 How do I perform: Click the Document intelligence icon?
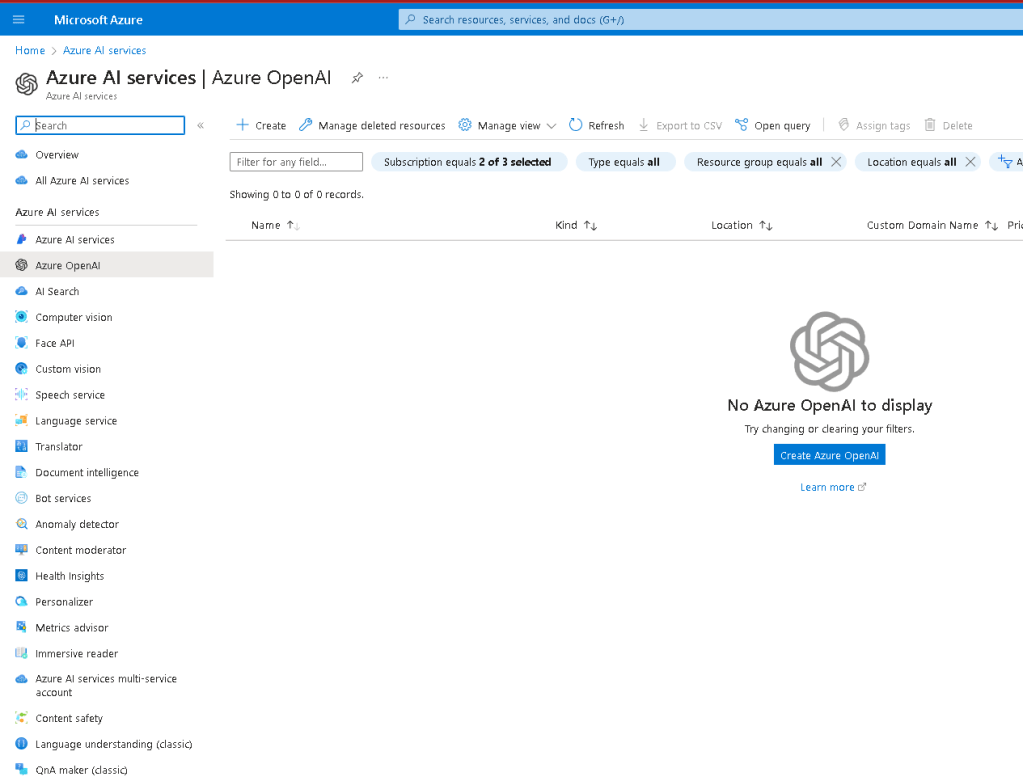click(x=22, y=472)
